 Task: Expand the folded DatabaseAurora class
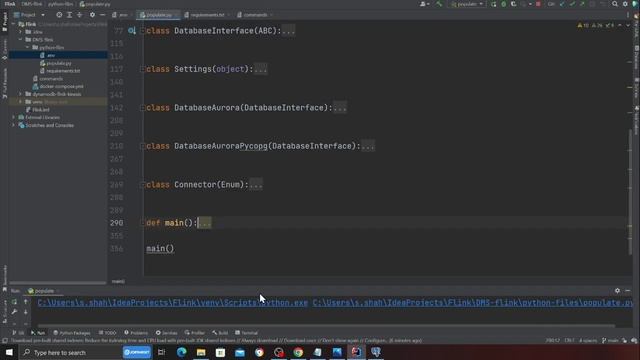(x=340, y=108)
